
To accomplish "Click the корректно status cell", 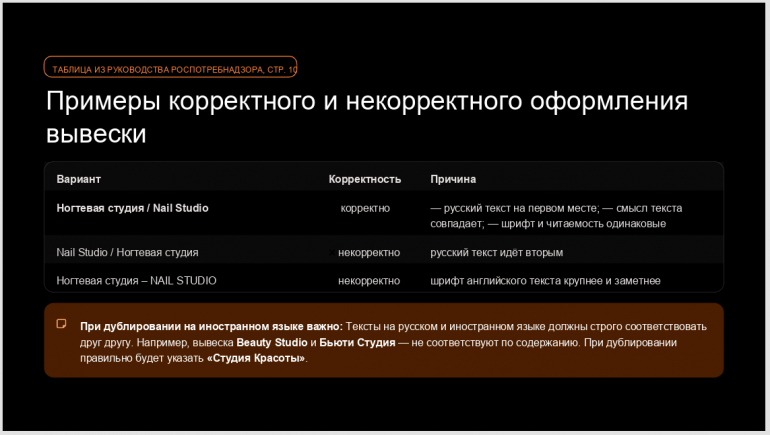I will click(x=364, y=208).
